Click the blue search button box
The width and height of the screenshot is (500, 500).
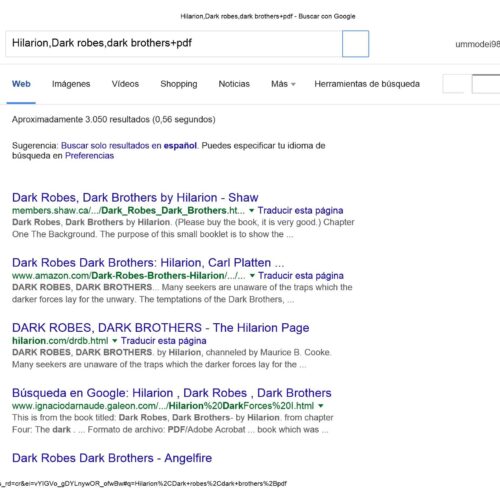(x=355, y=44)
